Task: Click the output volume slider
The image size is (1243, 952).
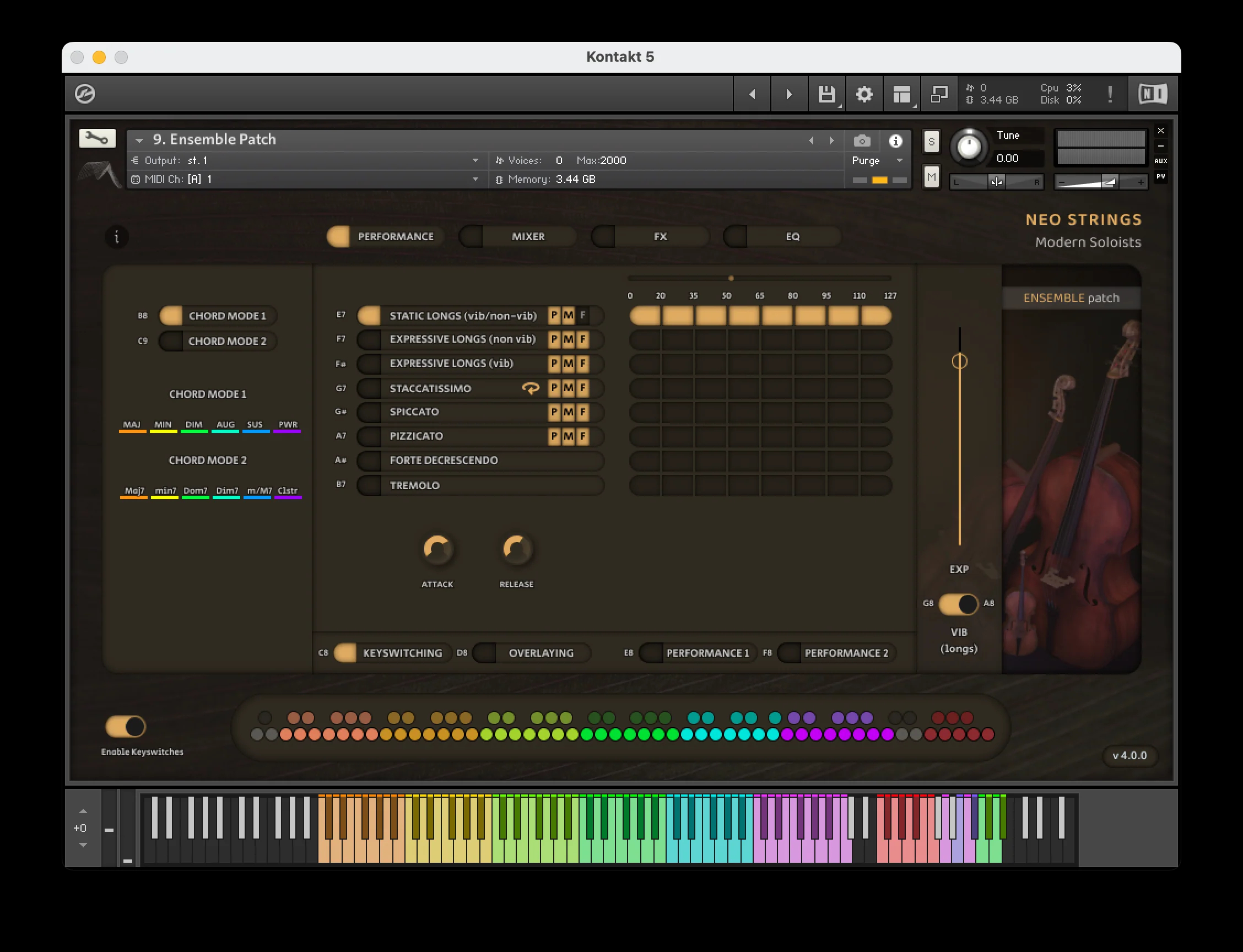Action: point(1101,182)
